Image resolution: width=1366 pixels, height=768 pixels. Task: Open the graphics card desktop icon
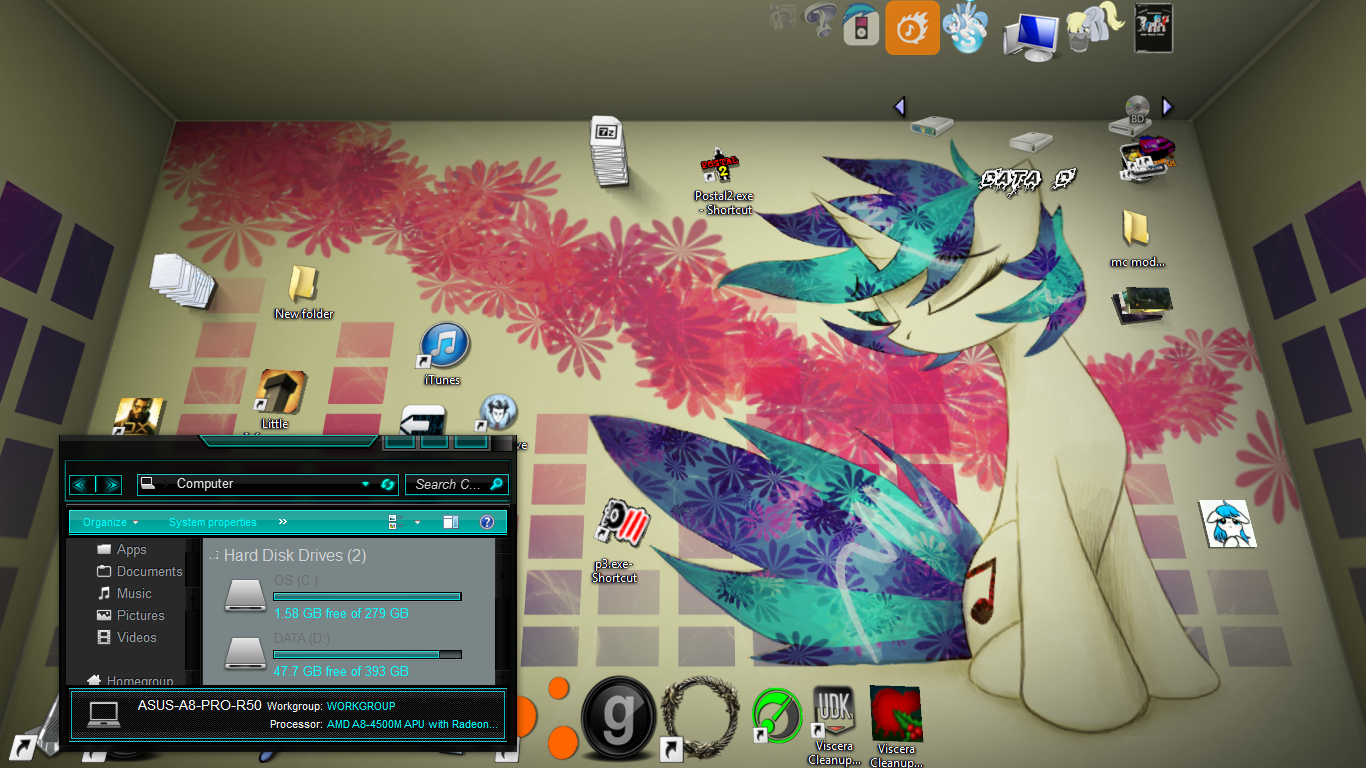pos(1142,304)
